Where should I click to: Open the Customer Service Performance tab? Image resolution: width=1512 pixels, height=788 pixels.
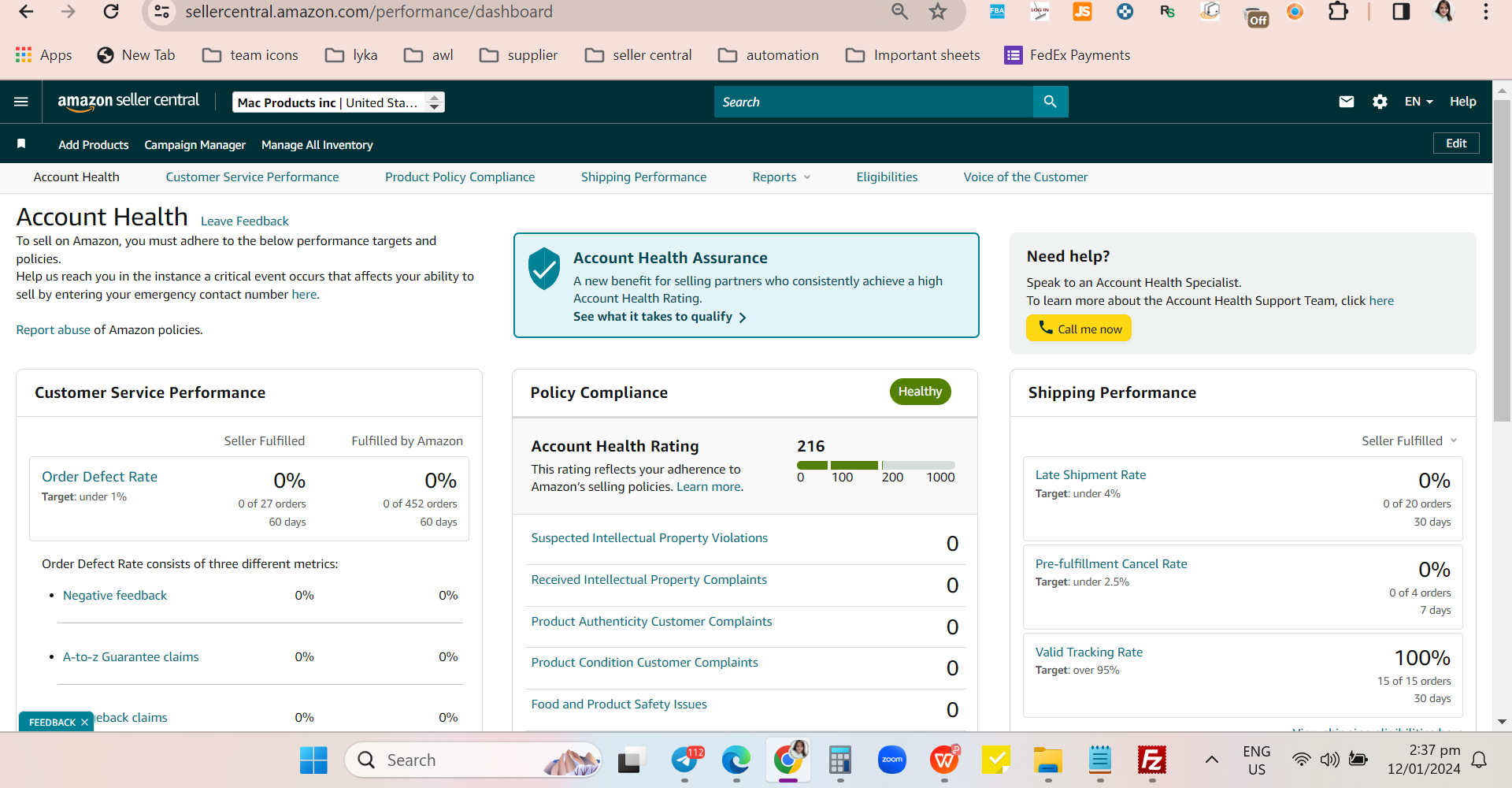click(x=252, y=177)
